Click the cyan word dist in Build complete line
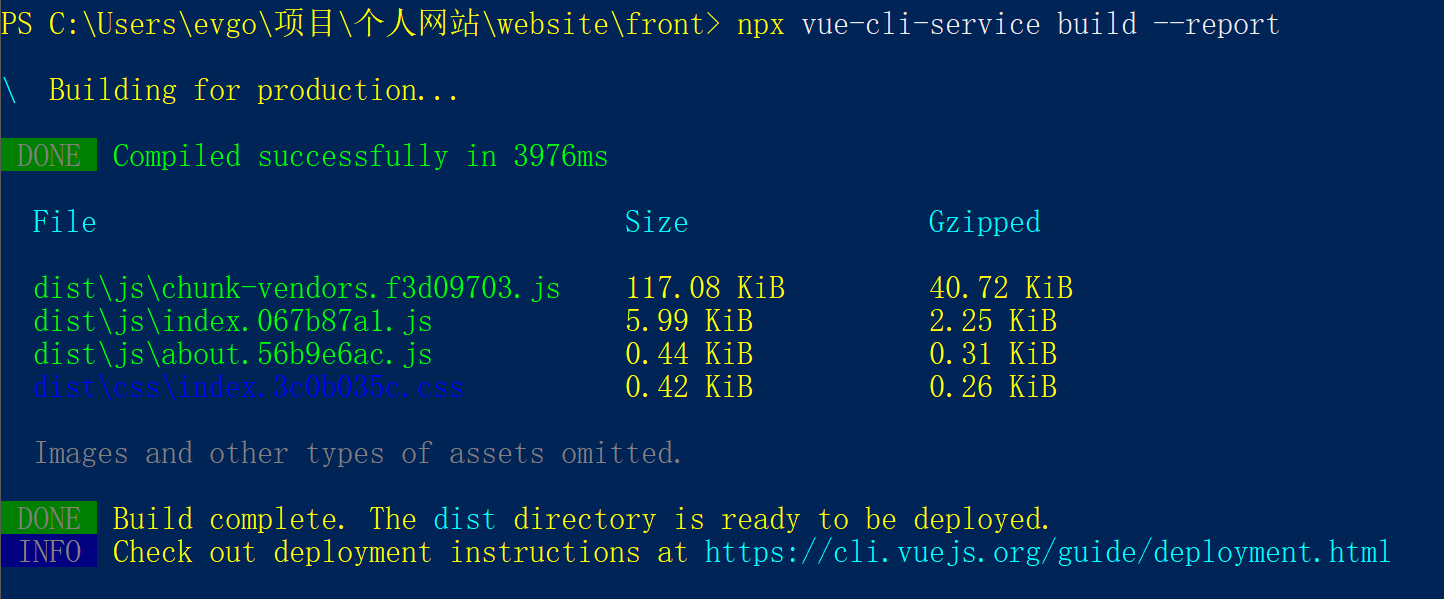 (x=464, y=519)
